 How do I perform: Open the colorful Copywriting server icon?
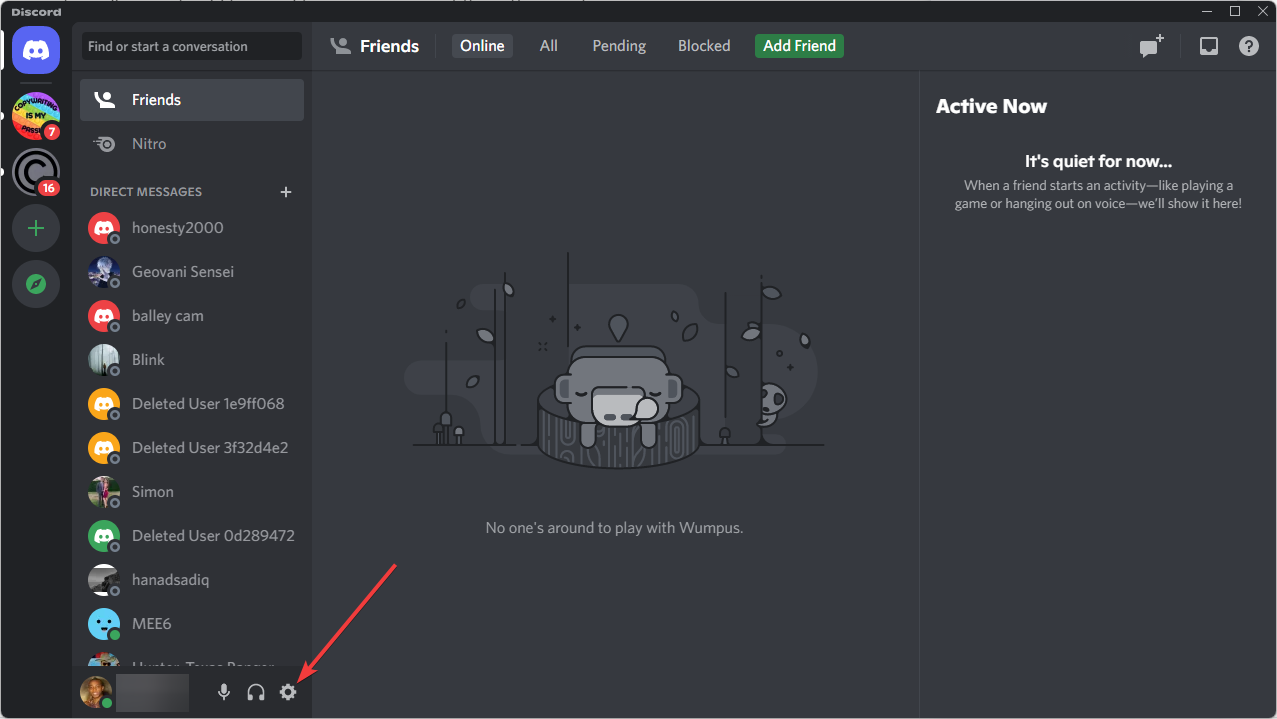pos(36,116)
